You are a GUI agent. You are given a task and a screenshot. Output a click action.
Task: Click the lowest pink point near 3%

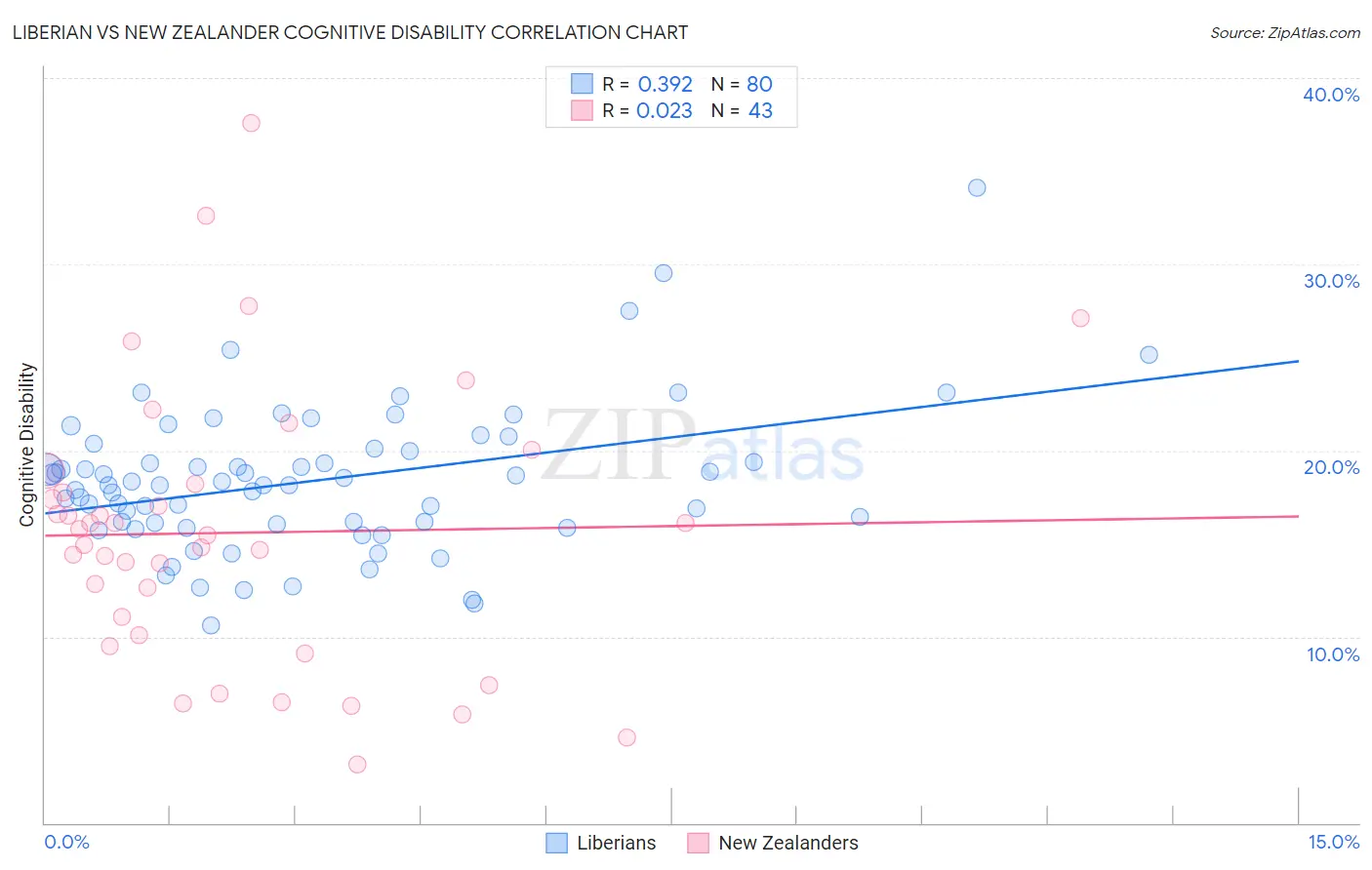(x=357, y=765)
